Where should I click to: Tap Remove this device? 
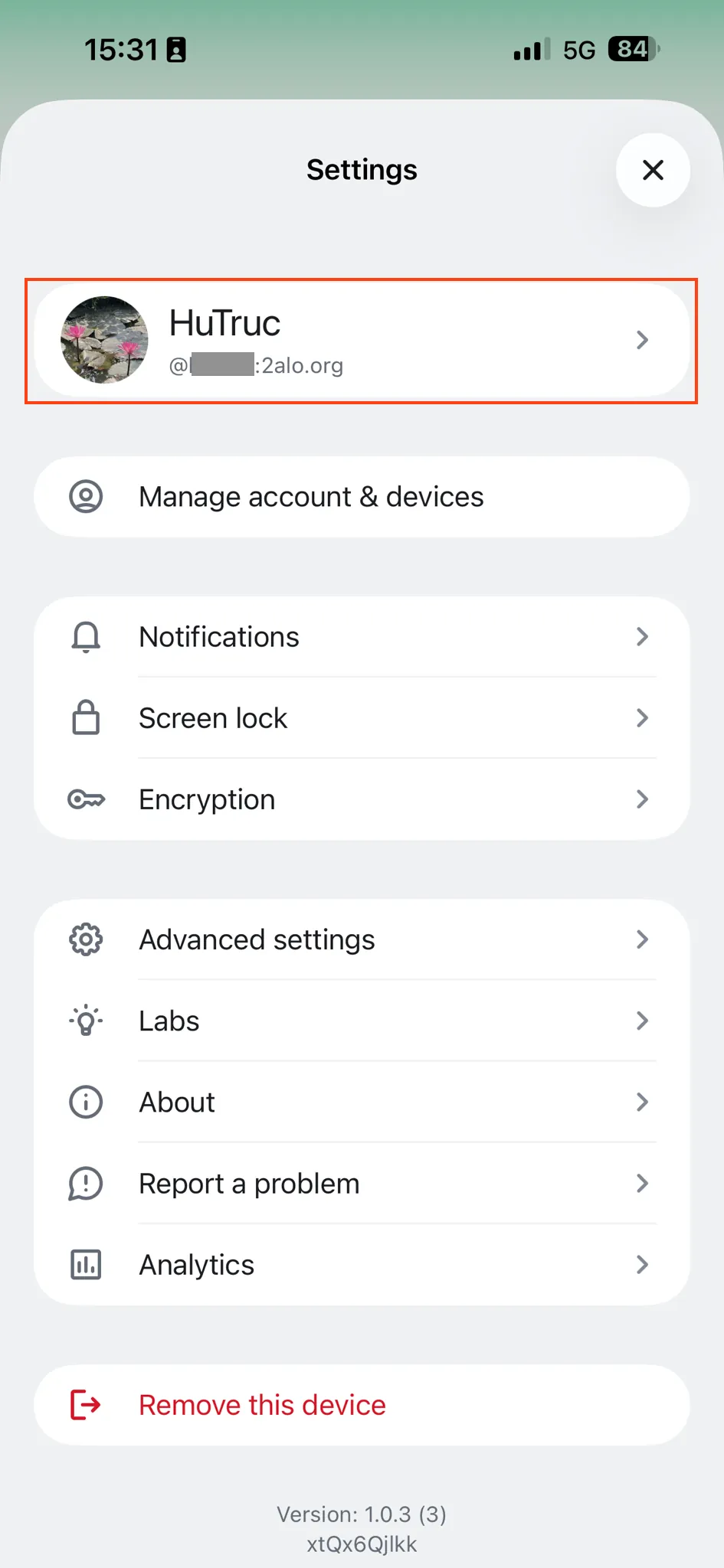[262, 1405]
